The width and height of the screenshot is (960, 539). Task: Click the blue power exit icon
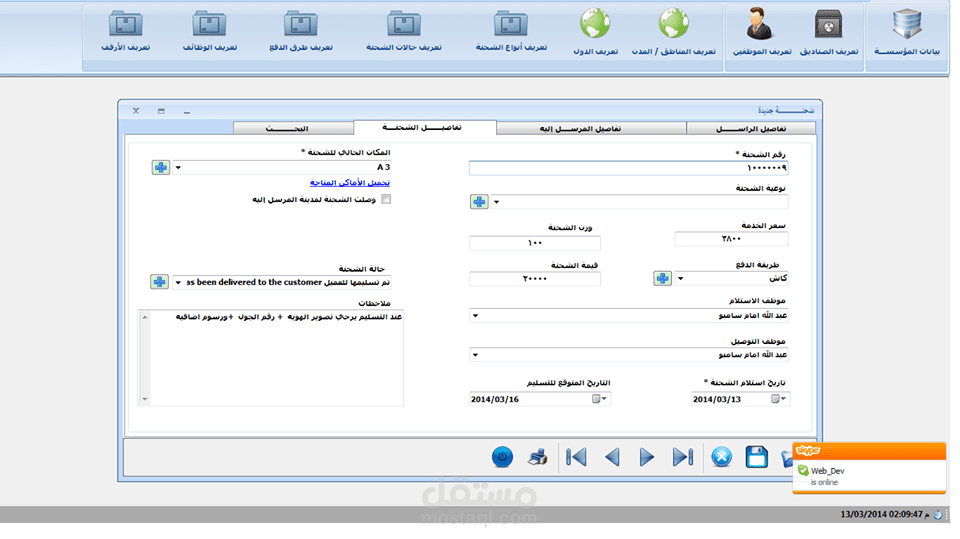click(x=502, y=457)
